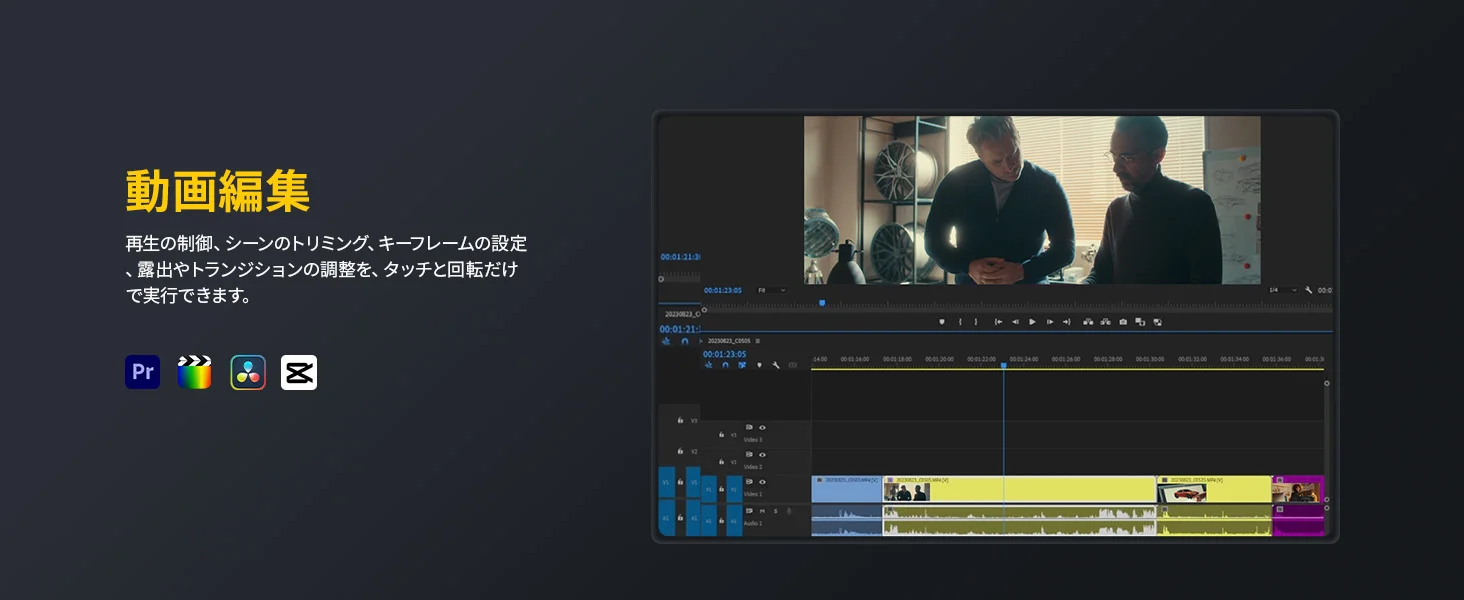
Task: Toggle A1 track targeting in the timeline
Action: (734, 521)
